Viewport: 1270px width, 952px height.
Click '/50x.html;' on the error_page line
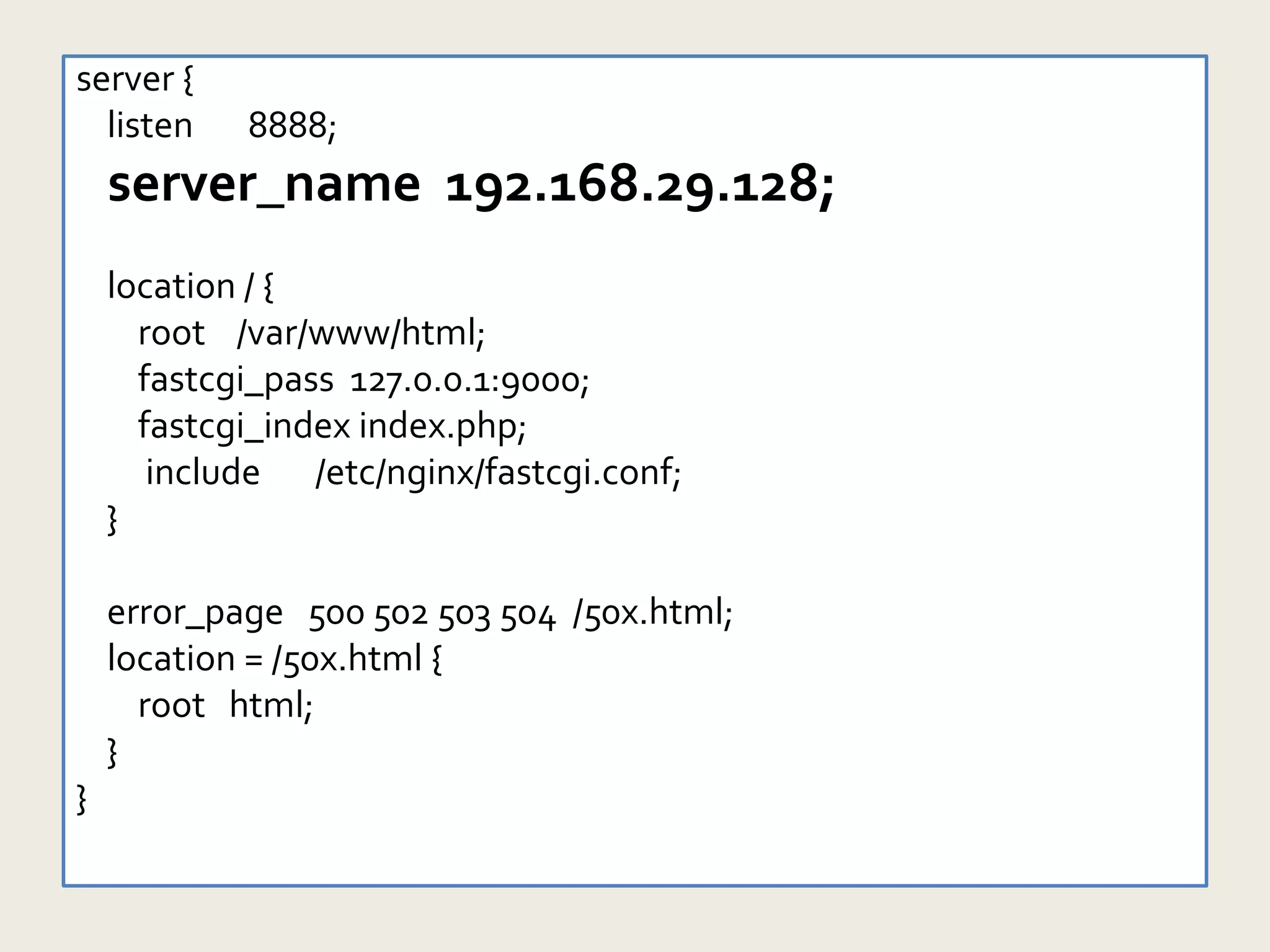coord(653,613)
